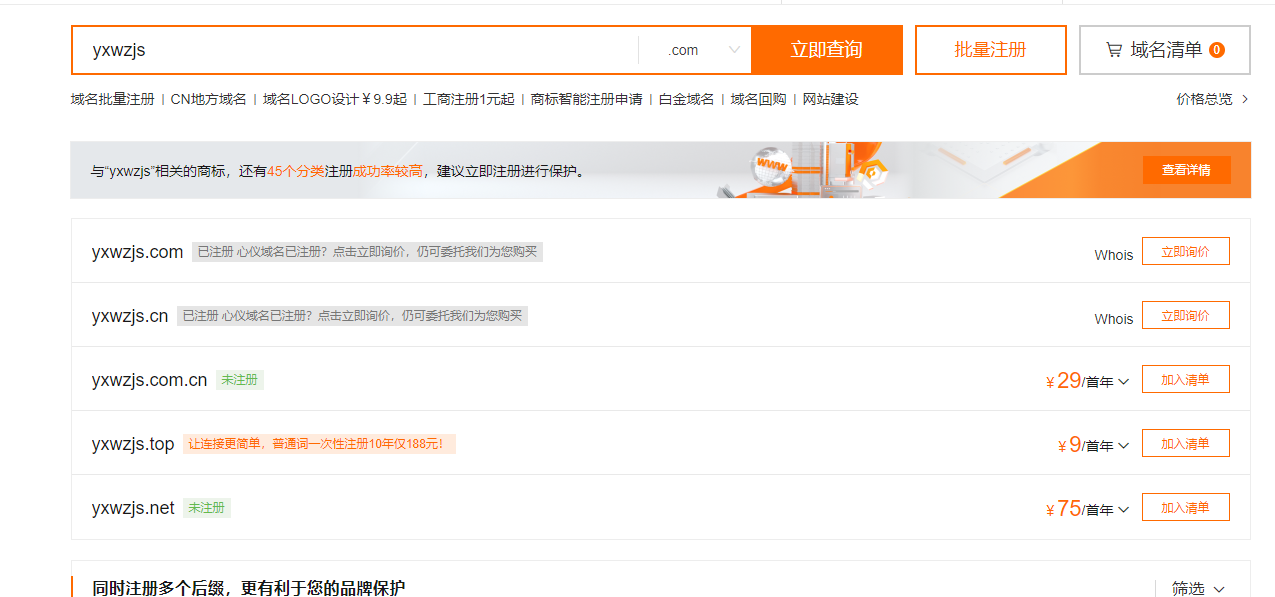Click the 立即查询 search button

826,50
